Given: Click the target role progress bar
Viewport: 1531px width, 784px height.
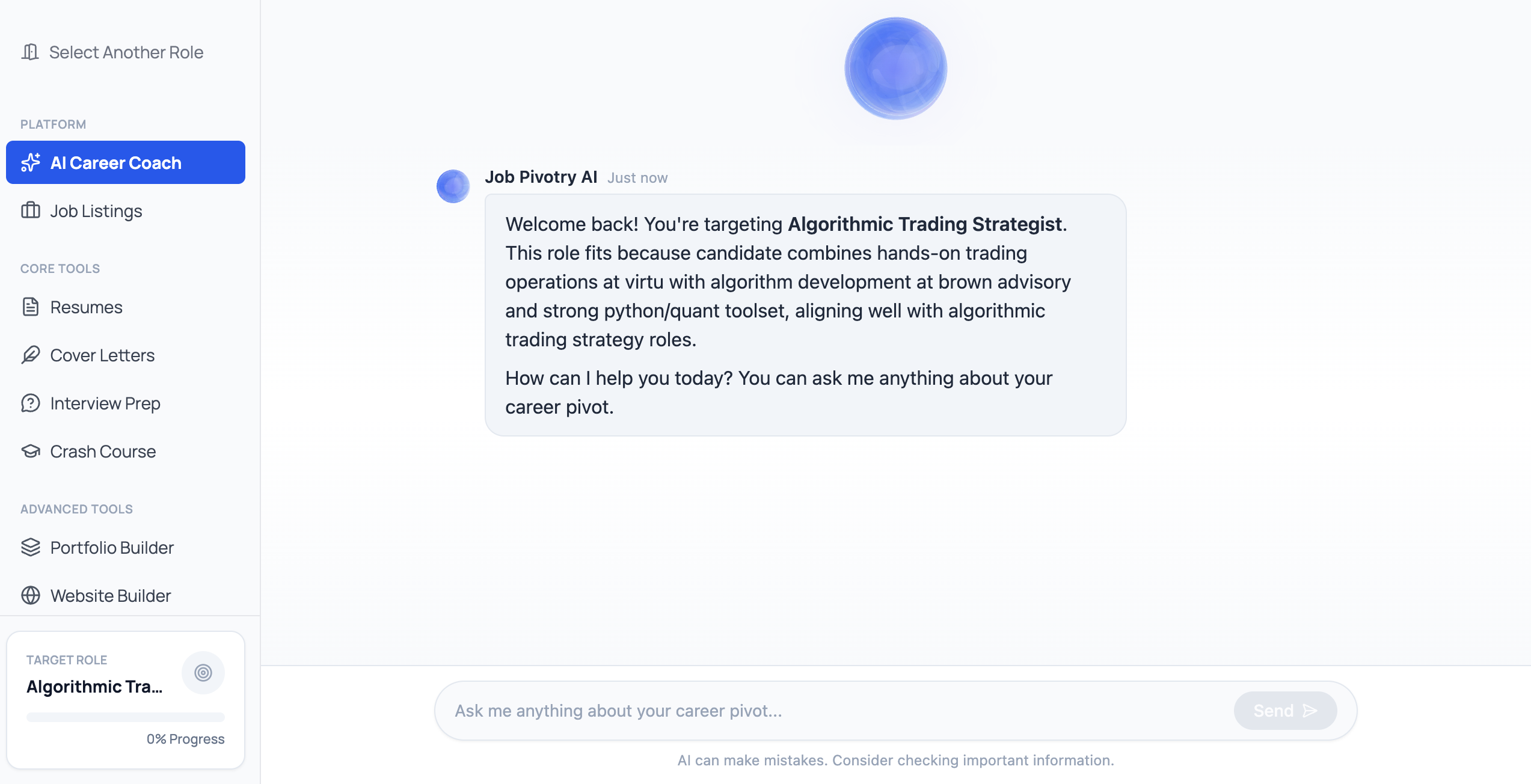Looking at the screenshot, I should [125, 717].
